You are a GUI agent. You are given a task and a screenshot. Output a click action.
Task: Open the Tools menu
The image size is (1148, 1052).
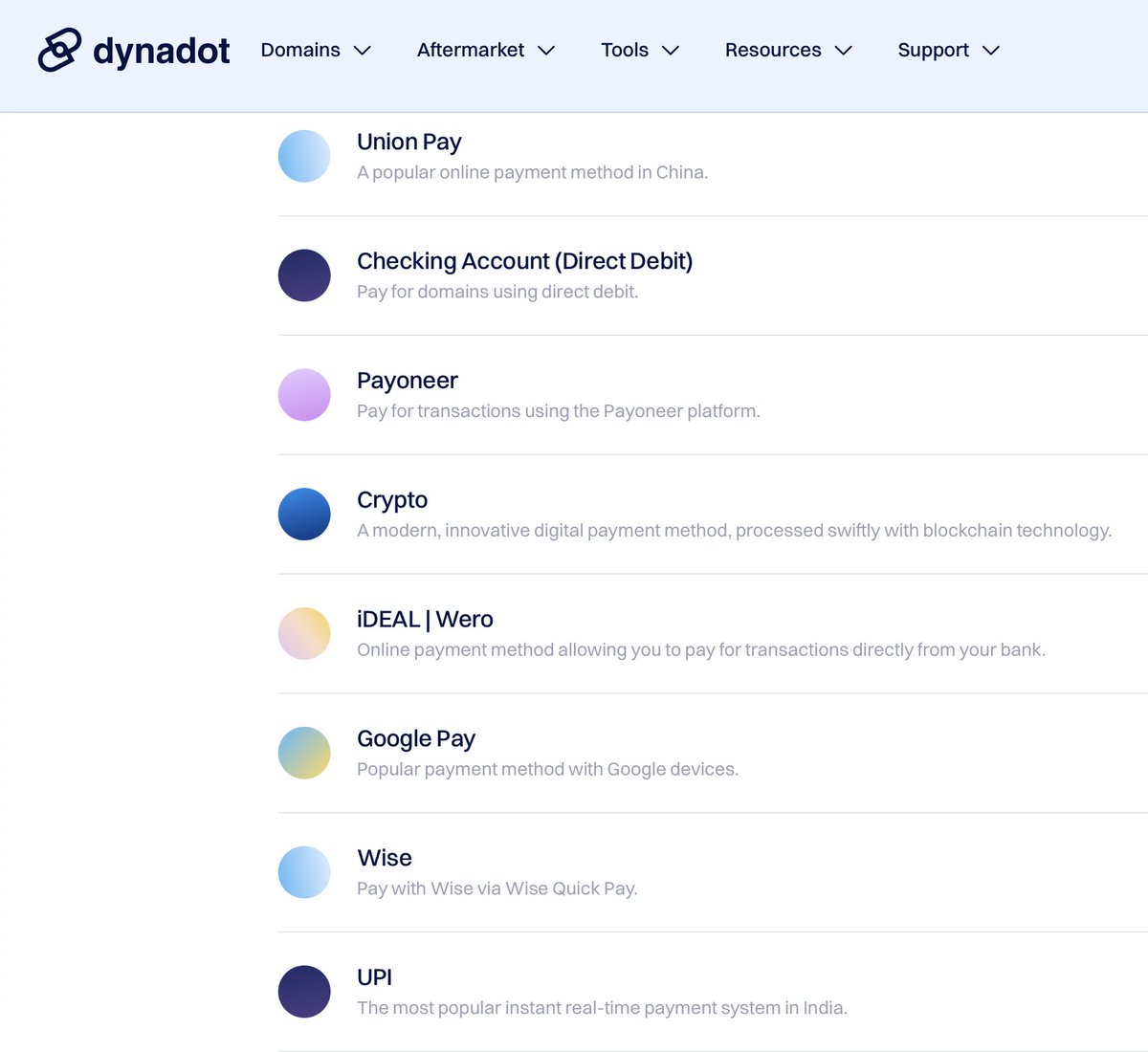click(x=640, y=50)
